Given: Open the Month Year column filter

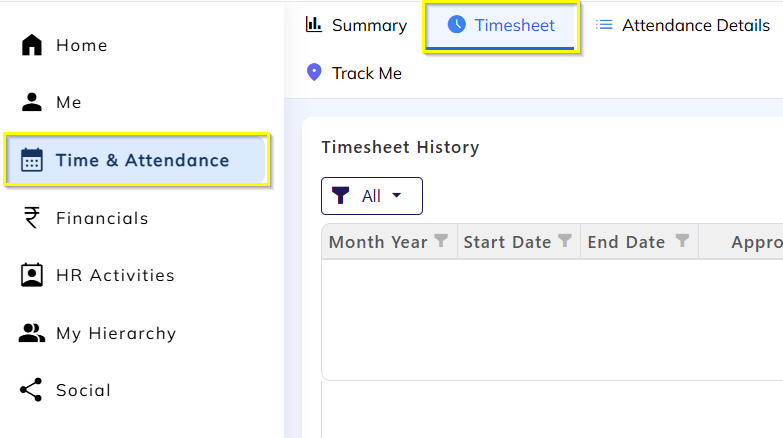Looking at the screenshot, I should point(441,241).
